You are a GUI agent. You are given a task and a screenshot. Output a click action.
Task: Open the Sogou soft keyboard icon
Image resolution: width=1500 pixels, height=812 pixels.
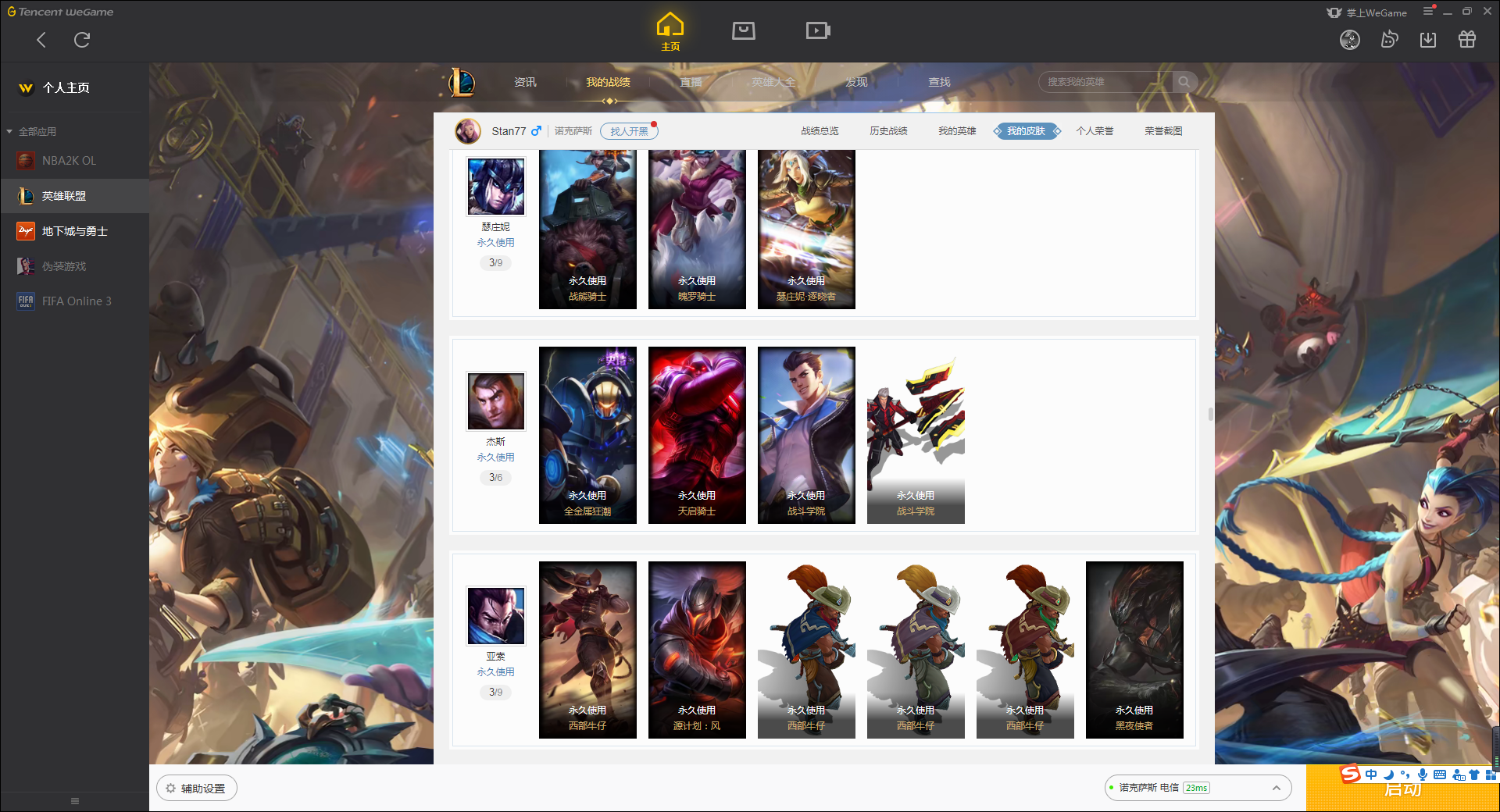click(1440, 775)
